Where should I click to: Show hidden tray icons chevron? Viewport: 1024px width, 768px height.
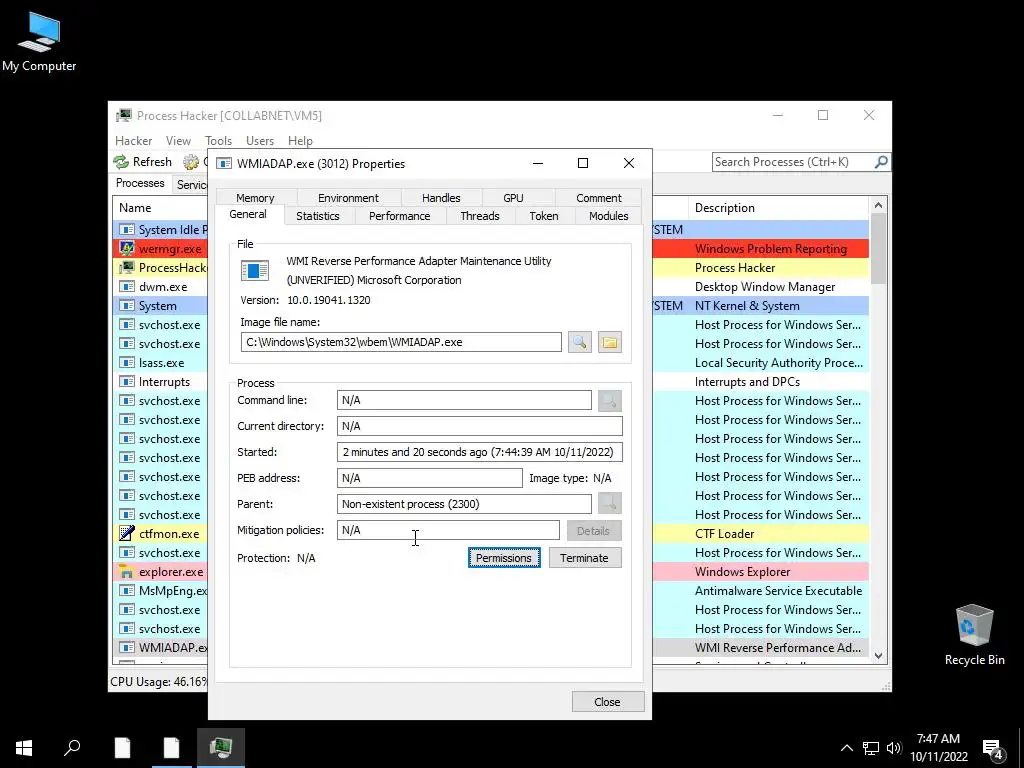click(846, 748)
